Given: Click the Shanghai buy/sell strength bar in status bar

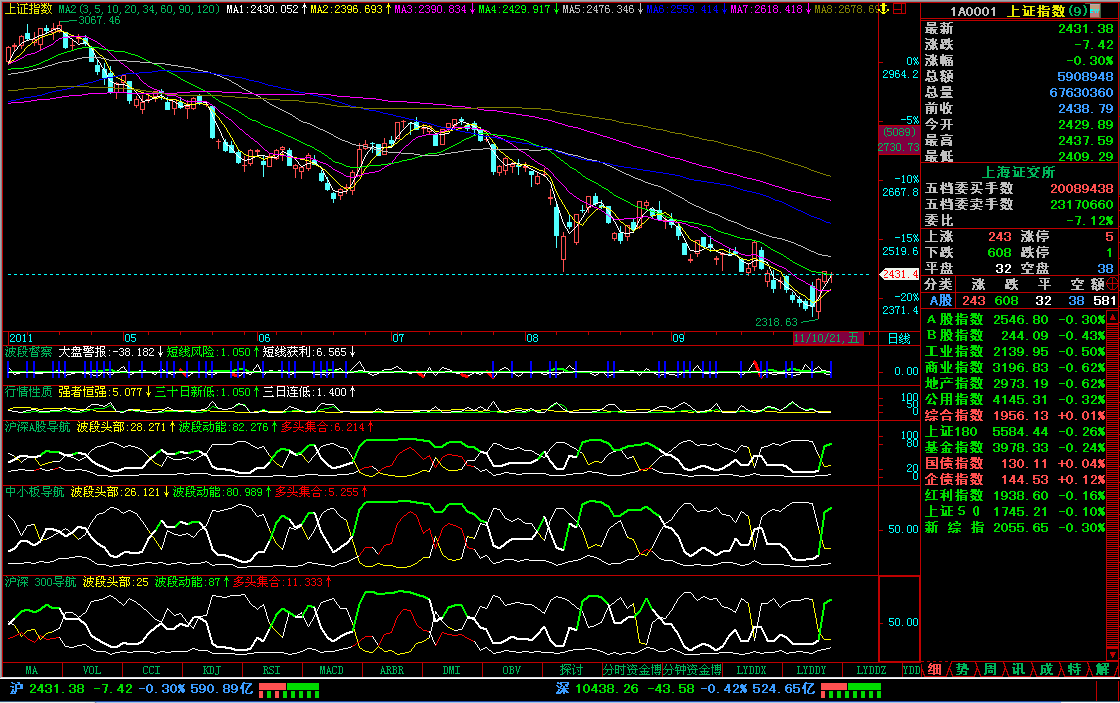Looking at the screenshot, I should [x=289, y=689].
